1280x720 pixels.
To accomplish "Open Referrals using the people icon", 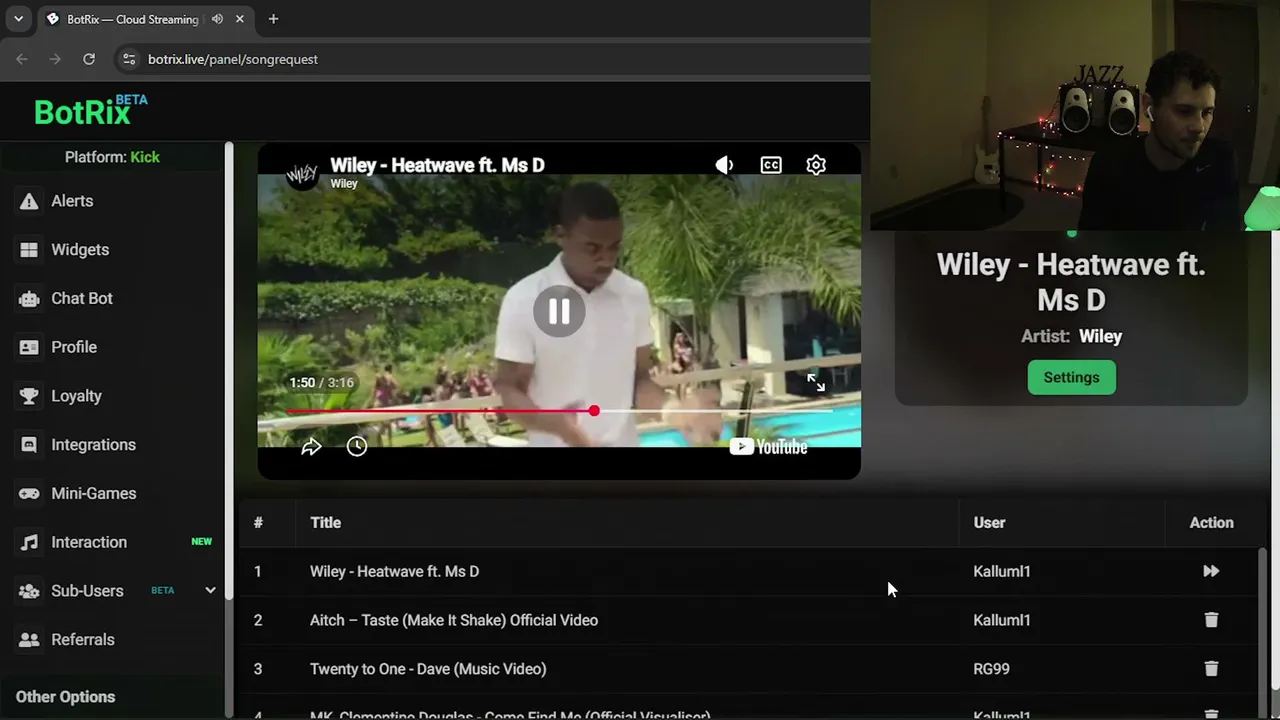I will coord(29,640).
